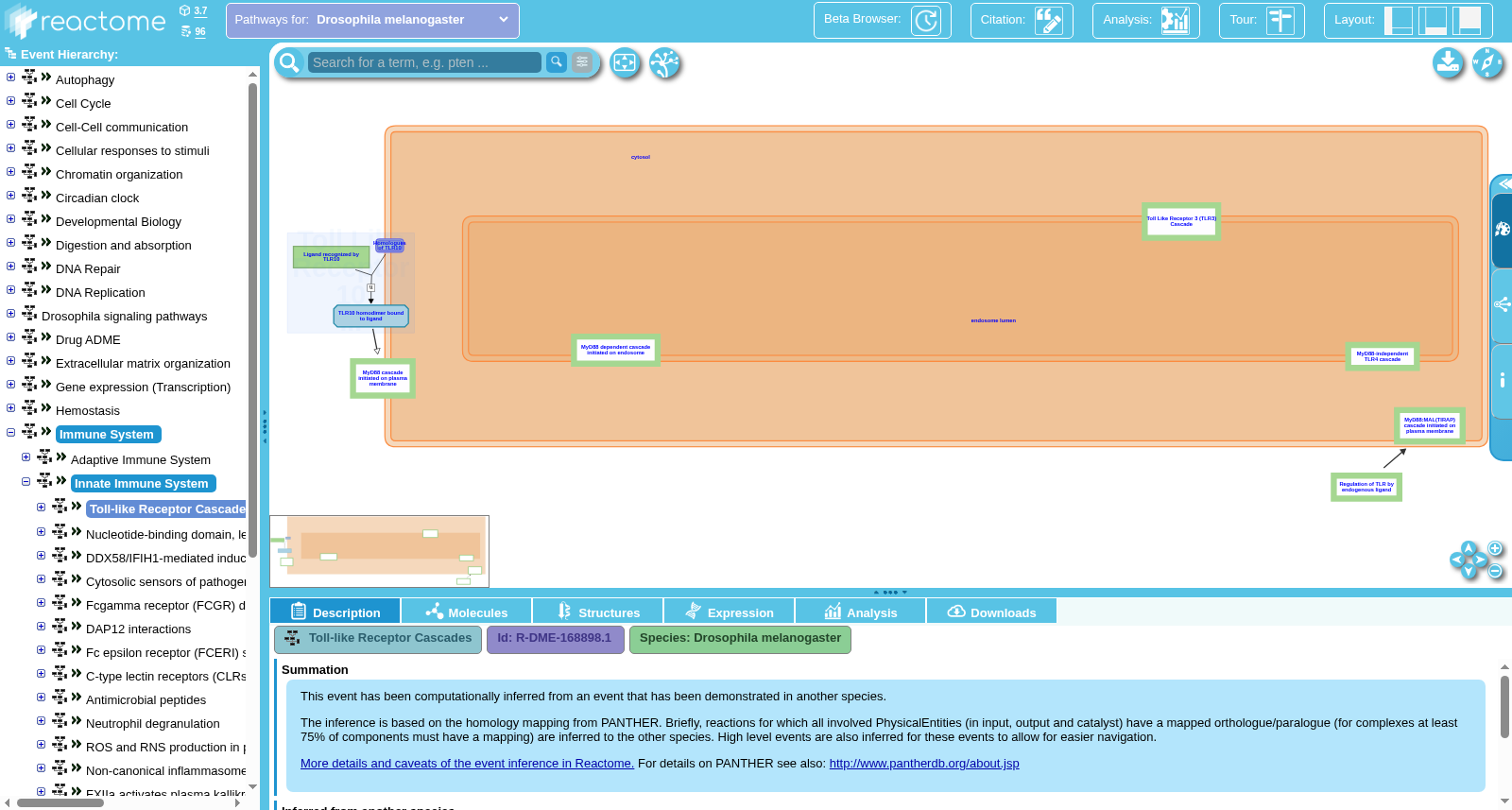Open the info side panel icon
The height and width of the screenshot is (810, 1512).
click(x=1502, y=381)
